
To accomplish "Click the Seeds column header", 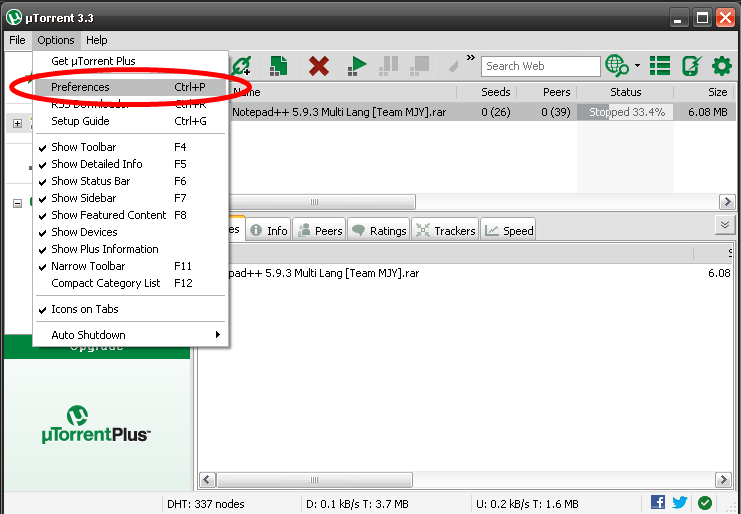I will pyautogui.click(x=487, y=93).
